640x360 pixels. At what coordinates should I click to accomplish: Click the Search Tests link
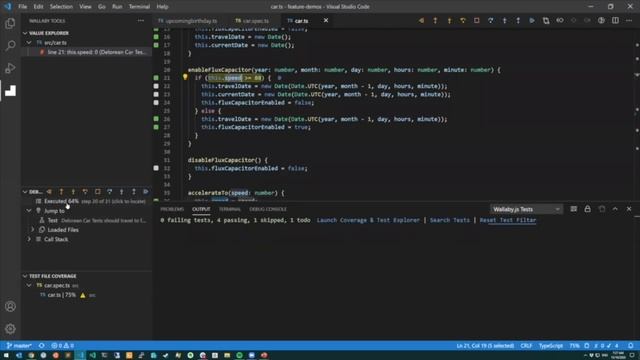click(x=449, y=220)
